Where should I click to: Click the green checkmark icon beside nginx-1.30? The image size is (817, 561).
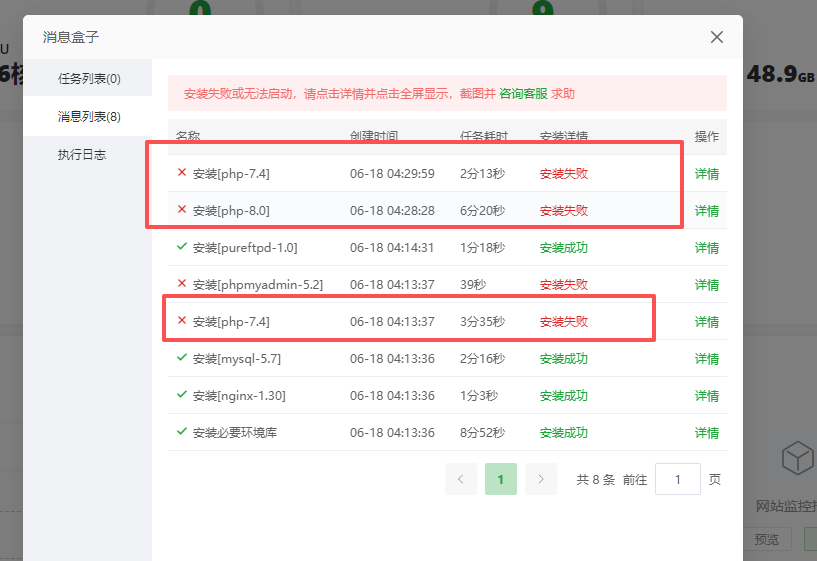click(182, 394)
